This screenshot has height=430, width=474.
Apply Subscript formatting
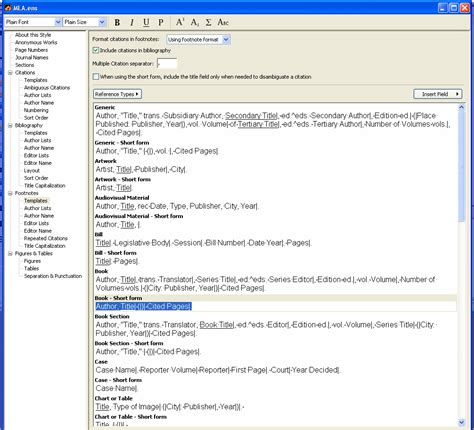click(x=195, y=22)
